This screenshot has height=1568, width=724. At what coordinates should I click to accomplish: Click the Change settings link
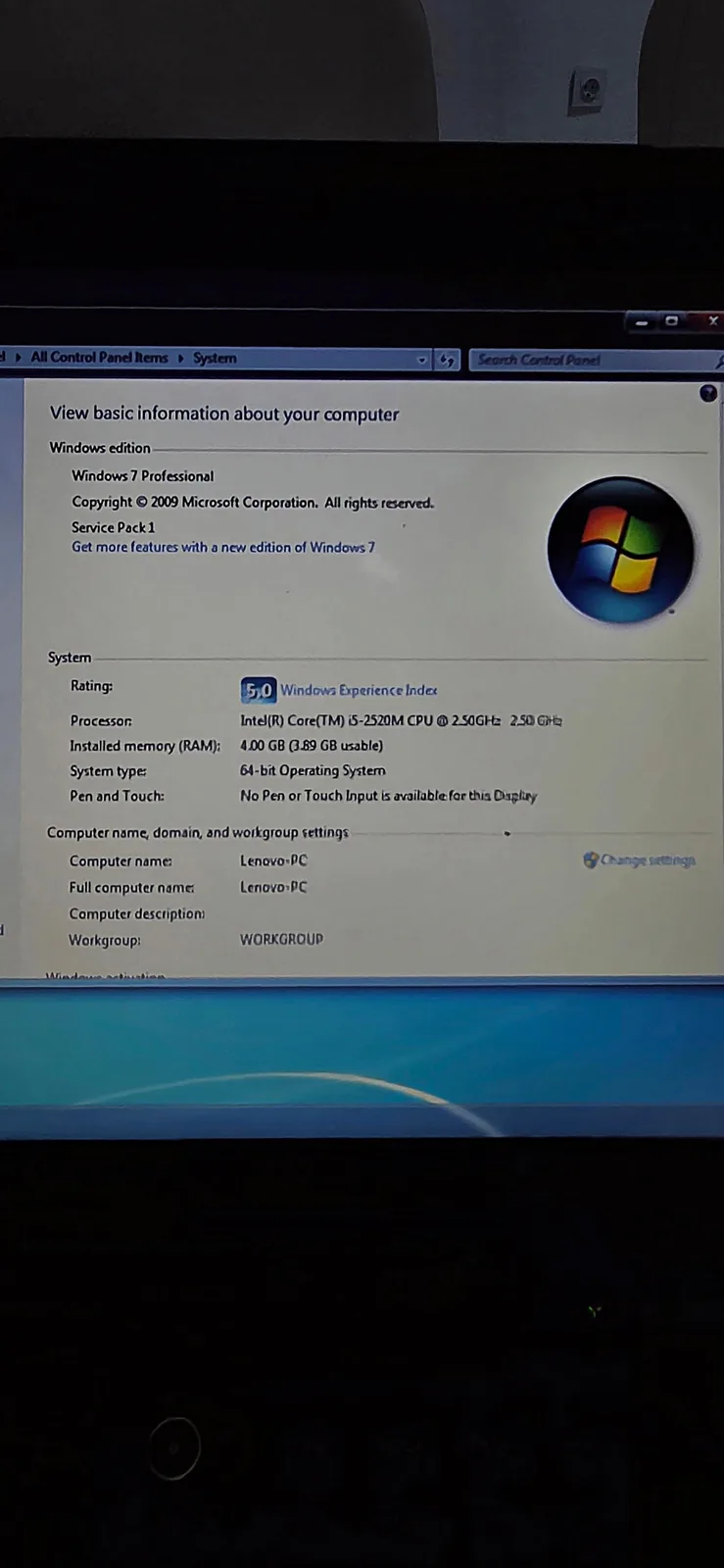pyautogui.click(x=648, y=859)
